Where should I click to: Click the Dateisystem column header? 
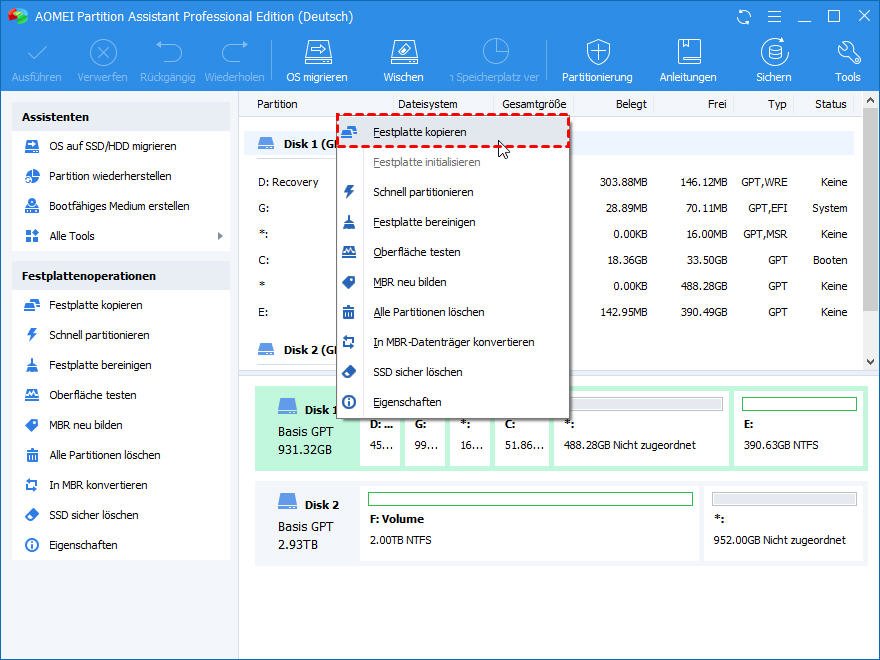(428, 104)
